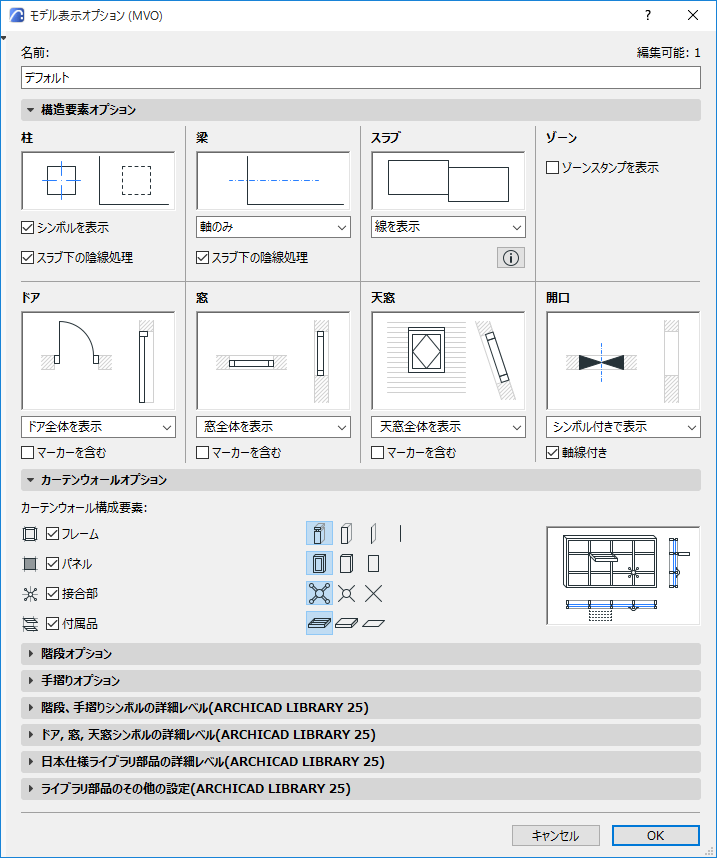Toggle スラブ下の陰線処理 under 柱

(x=27, y=258)
